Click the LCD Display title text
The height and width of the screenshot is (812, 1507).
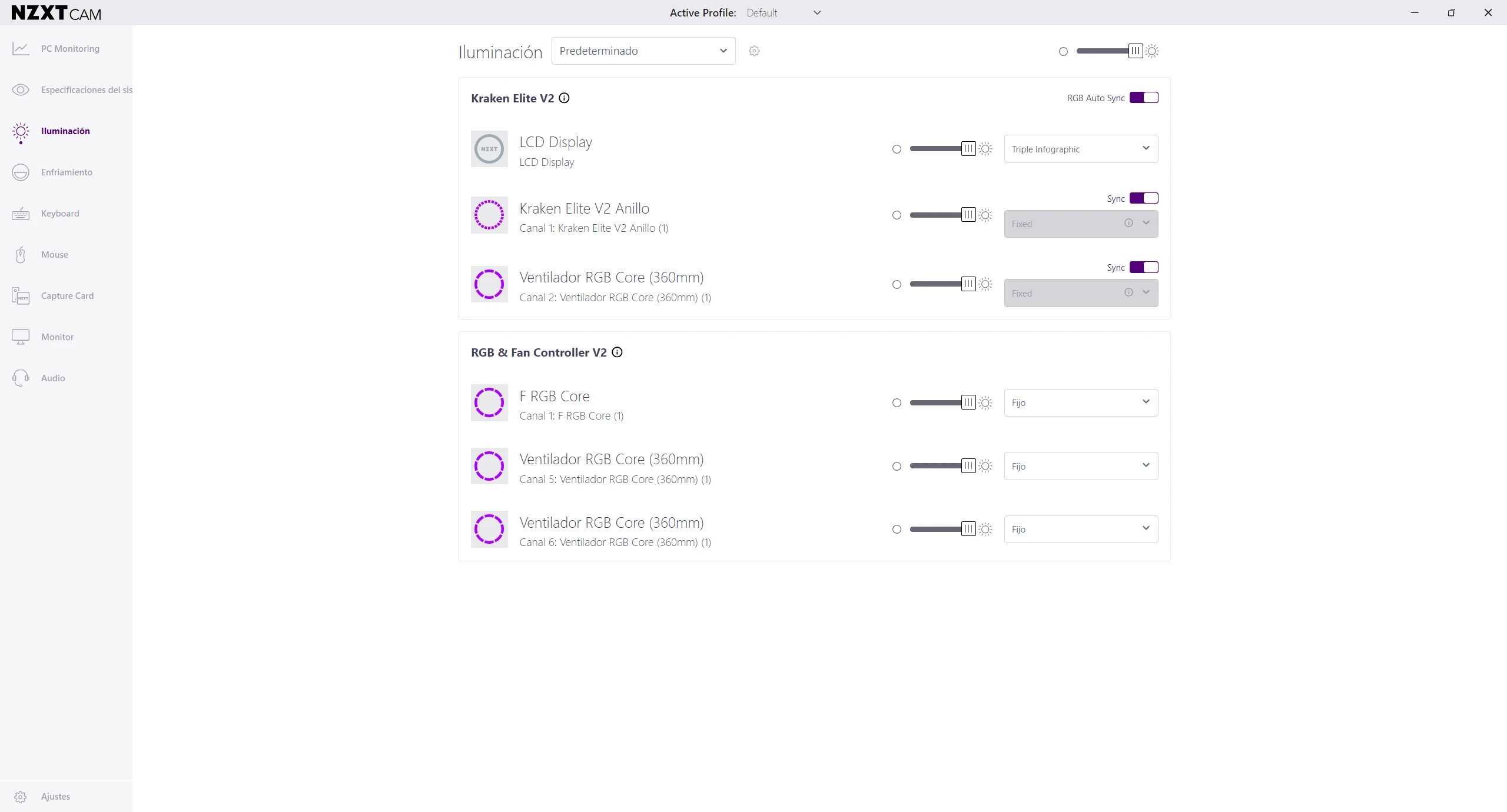(x=556, y=142)
